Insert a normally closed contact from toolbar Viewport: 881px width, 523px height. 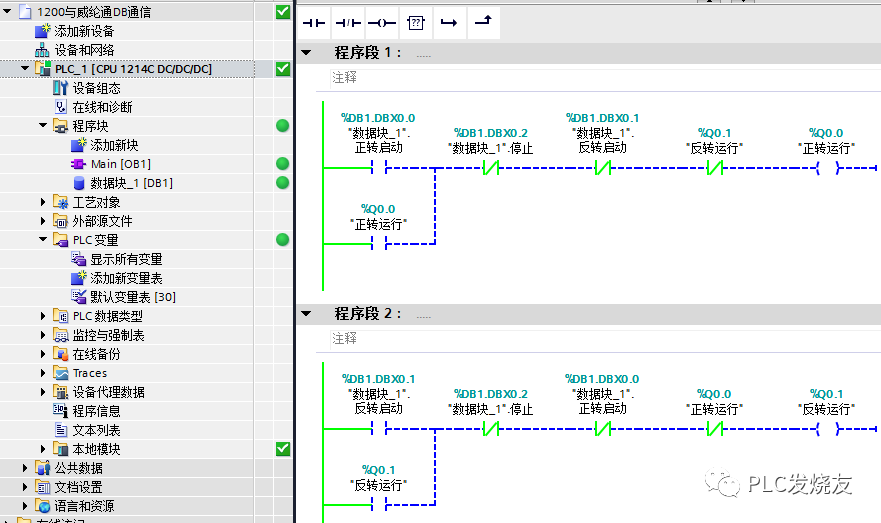348,23
